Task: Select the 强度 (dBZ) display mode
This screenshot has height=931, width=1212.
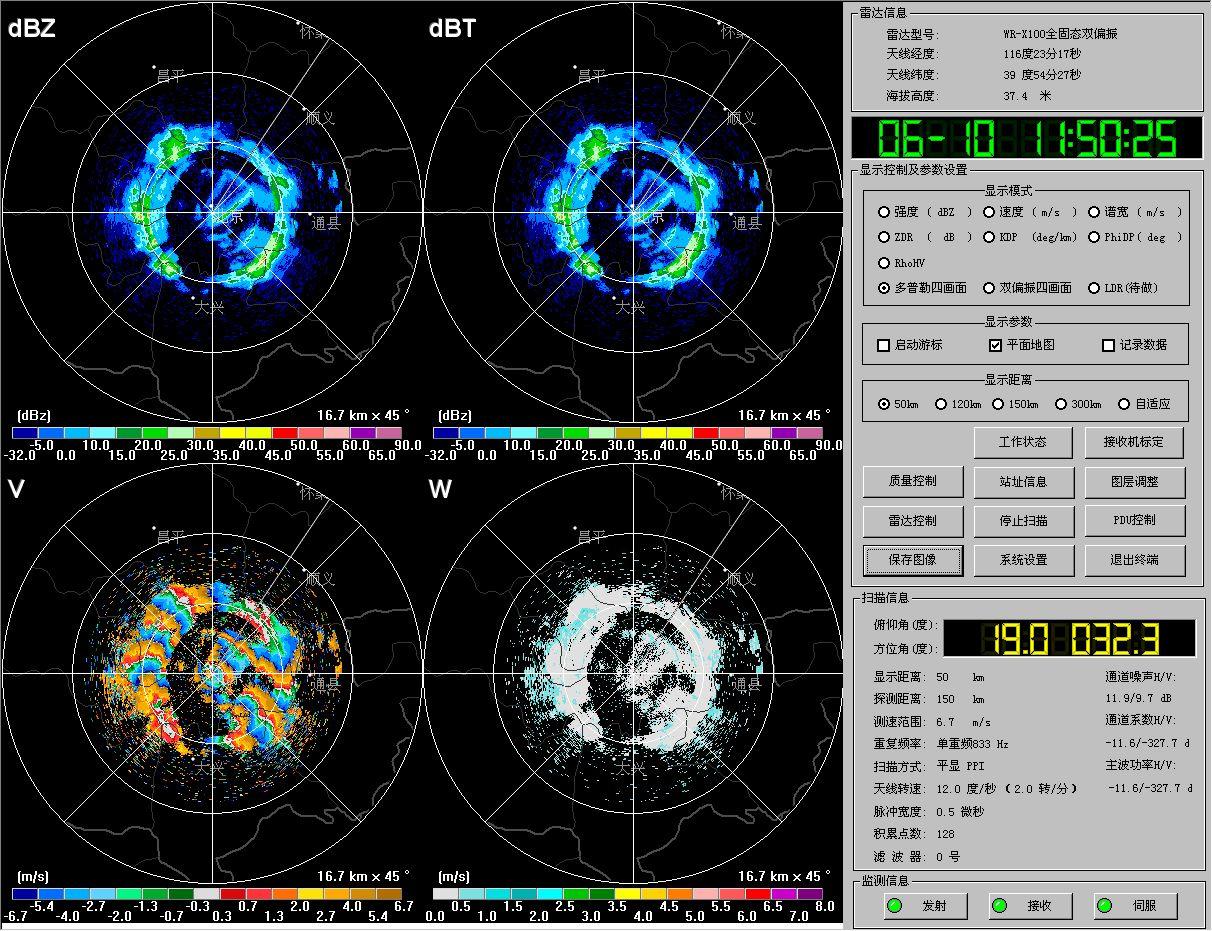Action: (x=884, y=212)
